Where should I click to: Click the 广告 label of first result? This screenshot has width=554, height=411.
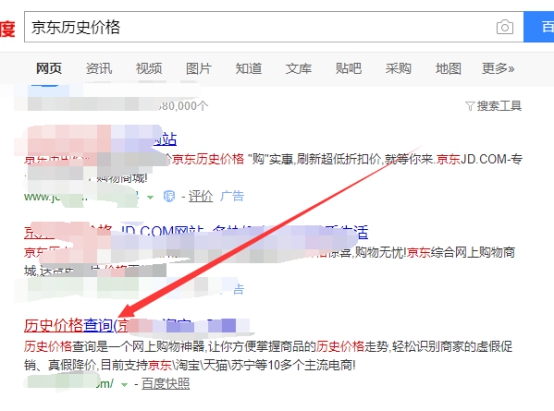point(232,196)
